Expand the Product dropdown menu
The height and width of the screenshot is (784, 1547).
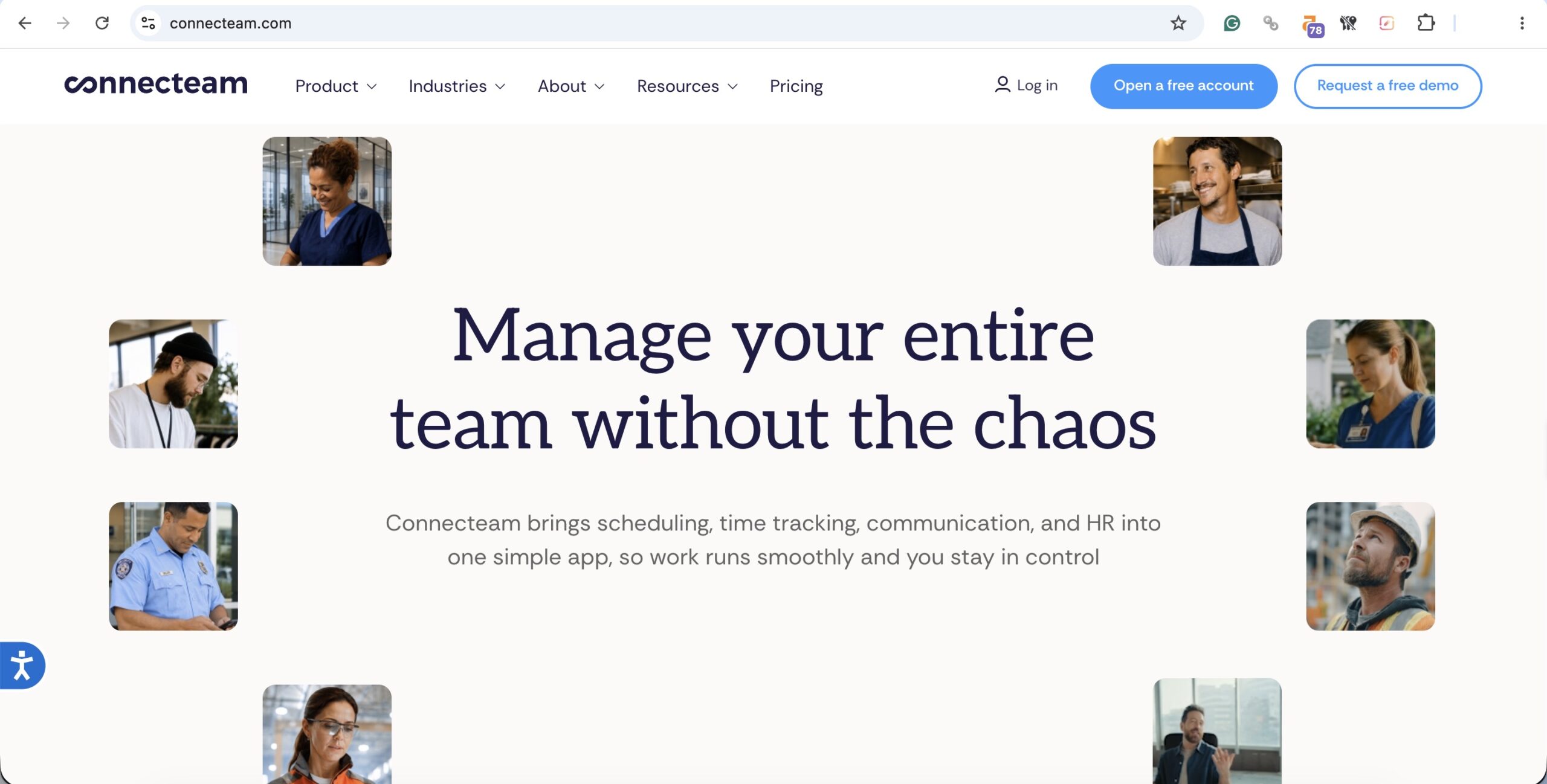[336, 86]
